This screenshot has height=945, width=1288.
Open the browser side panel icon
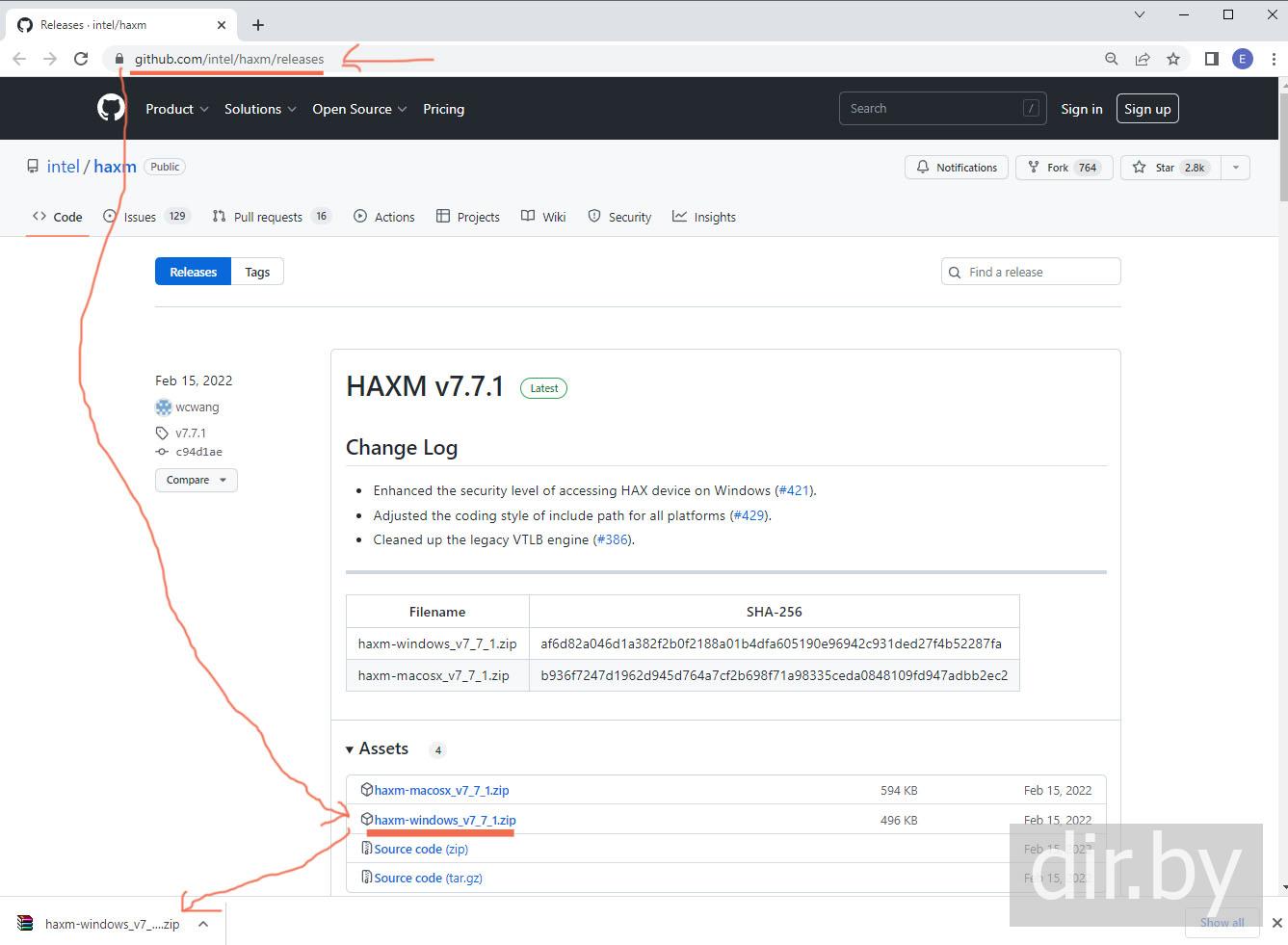1212,59
